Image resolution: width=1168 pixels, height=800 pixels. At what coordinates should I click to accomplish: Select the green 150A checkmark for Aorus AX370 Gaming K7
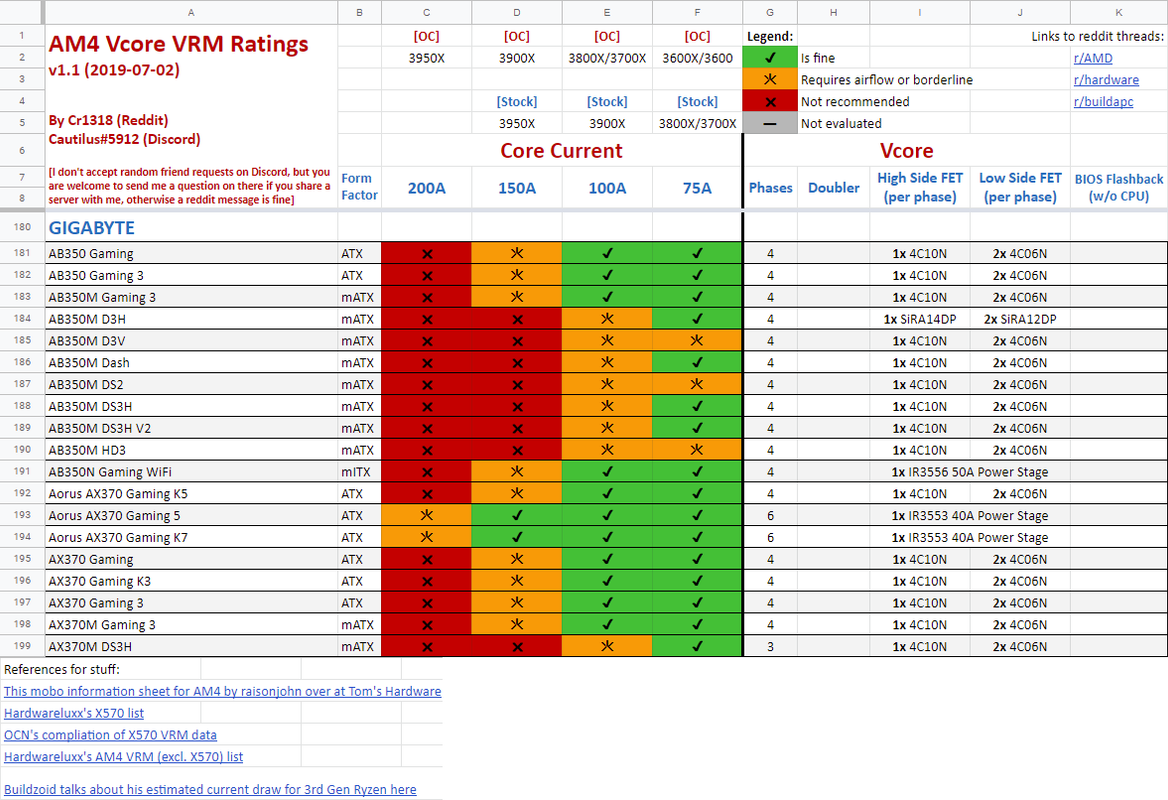[x=517, y=537]
